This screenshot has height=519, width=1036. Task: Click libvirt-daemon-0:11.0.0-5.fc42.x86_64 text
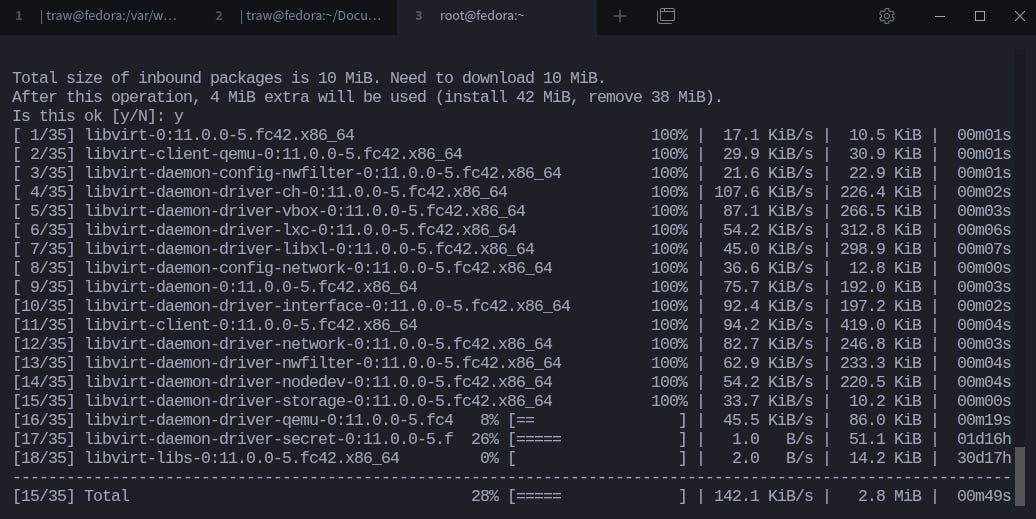251,287
